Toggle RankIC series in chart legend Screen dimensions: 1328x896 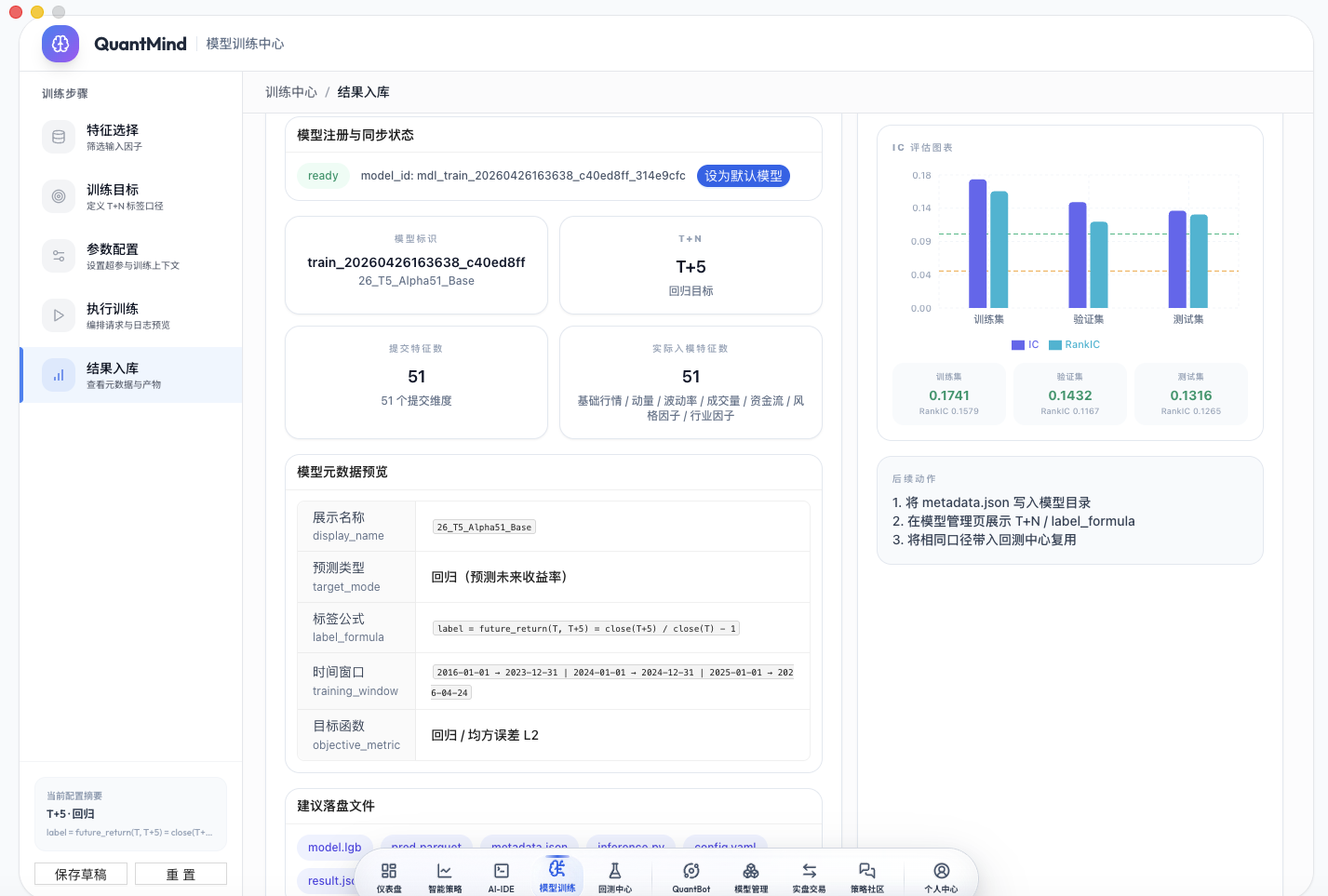[1075, 344]
